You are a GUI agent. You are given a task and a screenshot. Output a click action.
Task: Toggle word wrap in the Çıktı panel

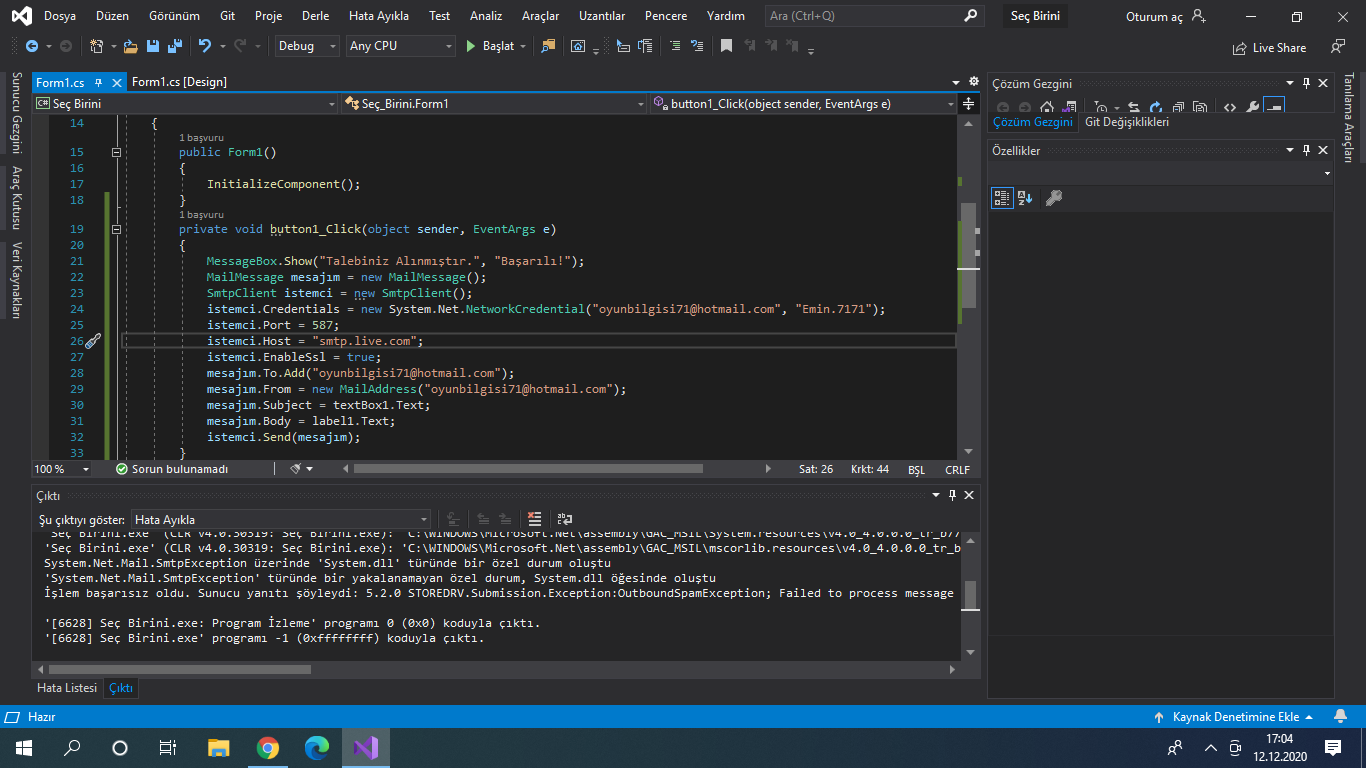(565, 519)
